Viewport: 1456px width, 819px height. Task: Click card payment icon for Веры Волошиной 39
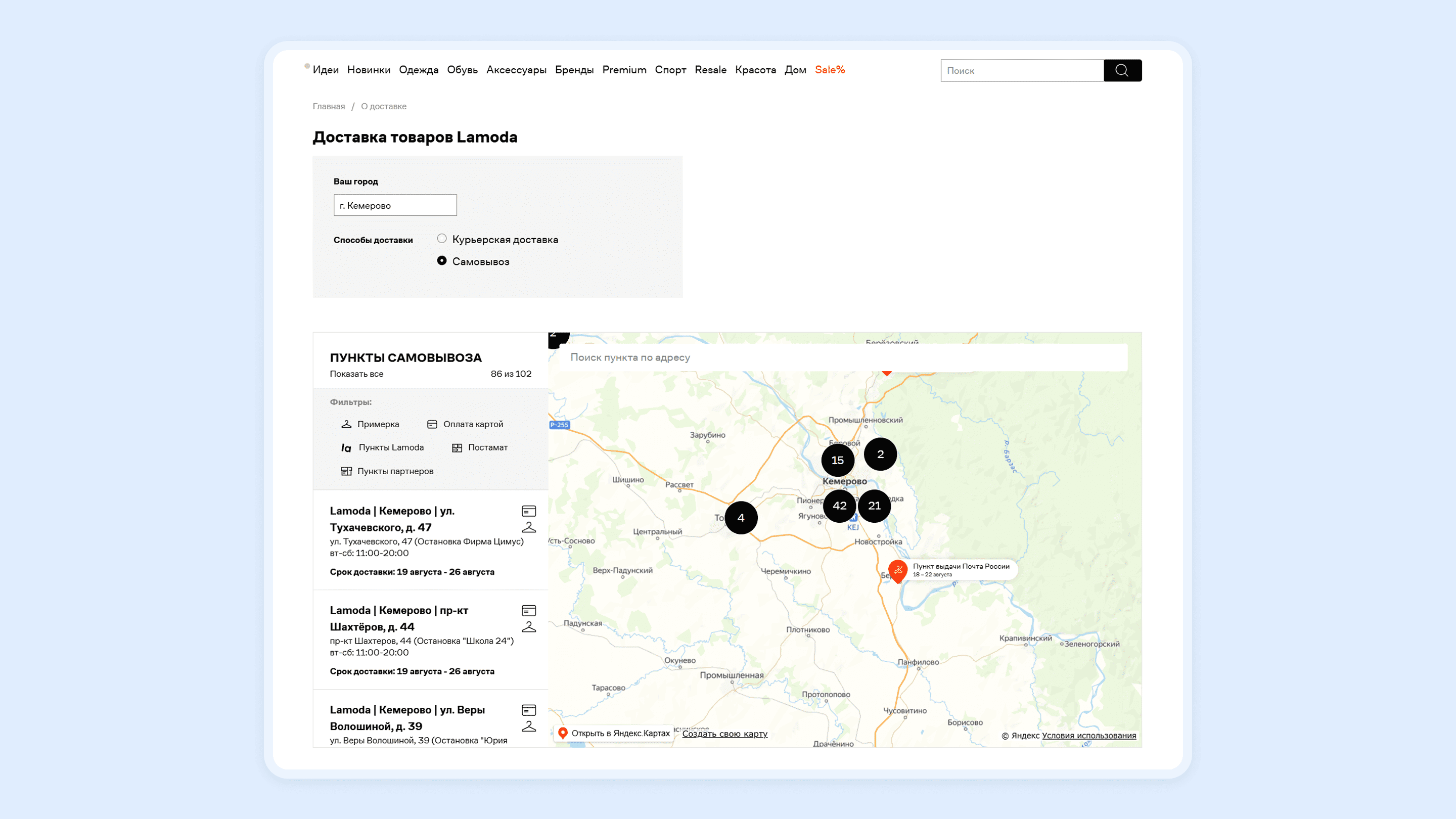tap(529, 710)
